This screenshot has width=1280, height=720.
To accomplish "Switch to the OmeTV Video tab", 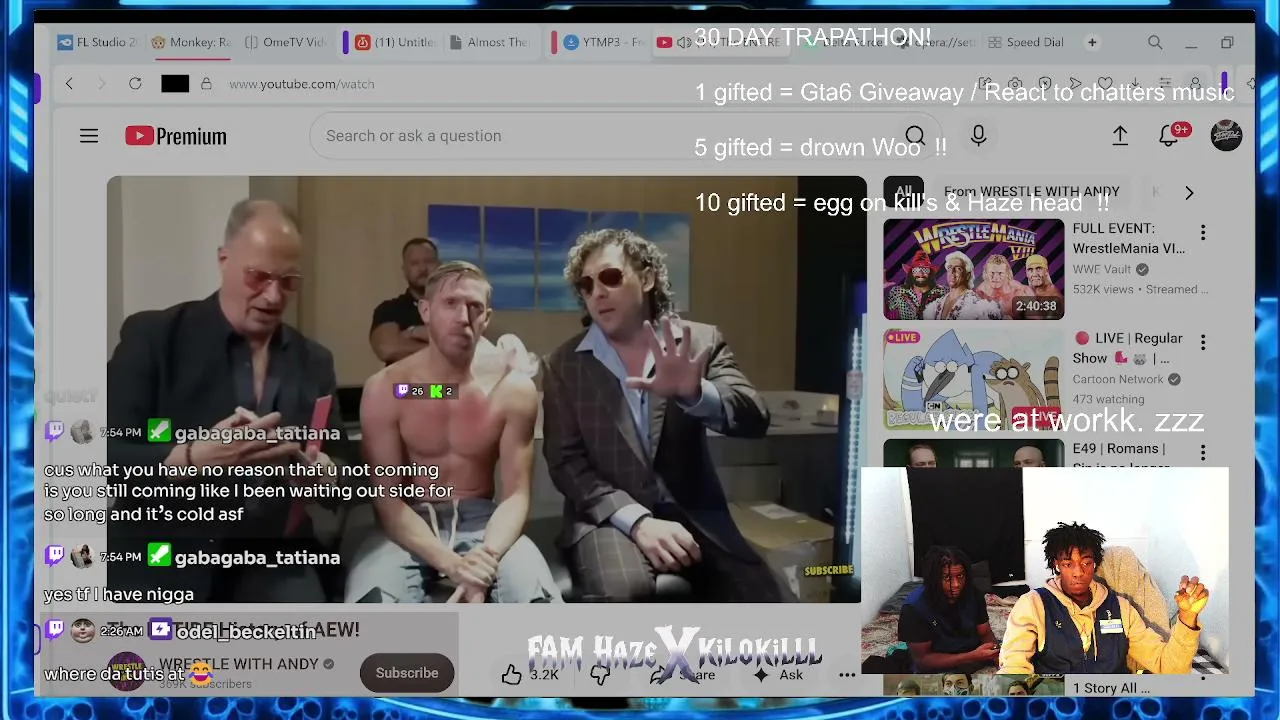I will [x=286, y=43].
